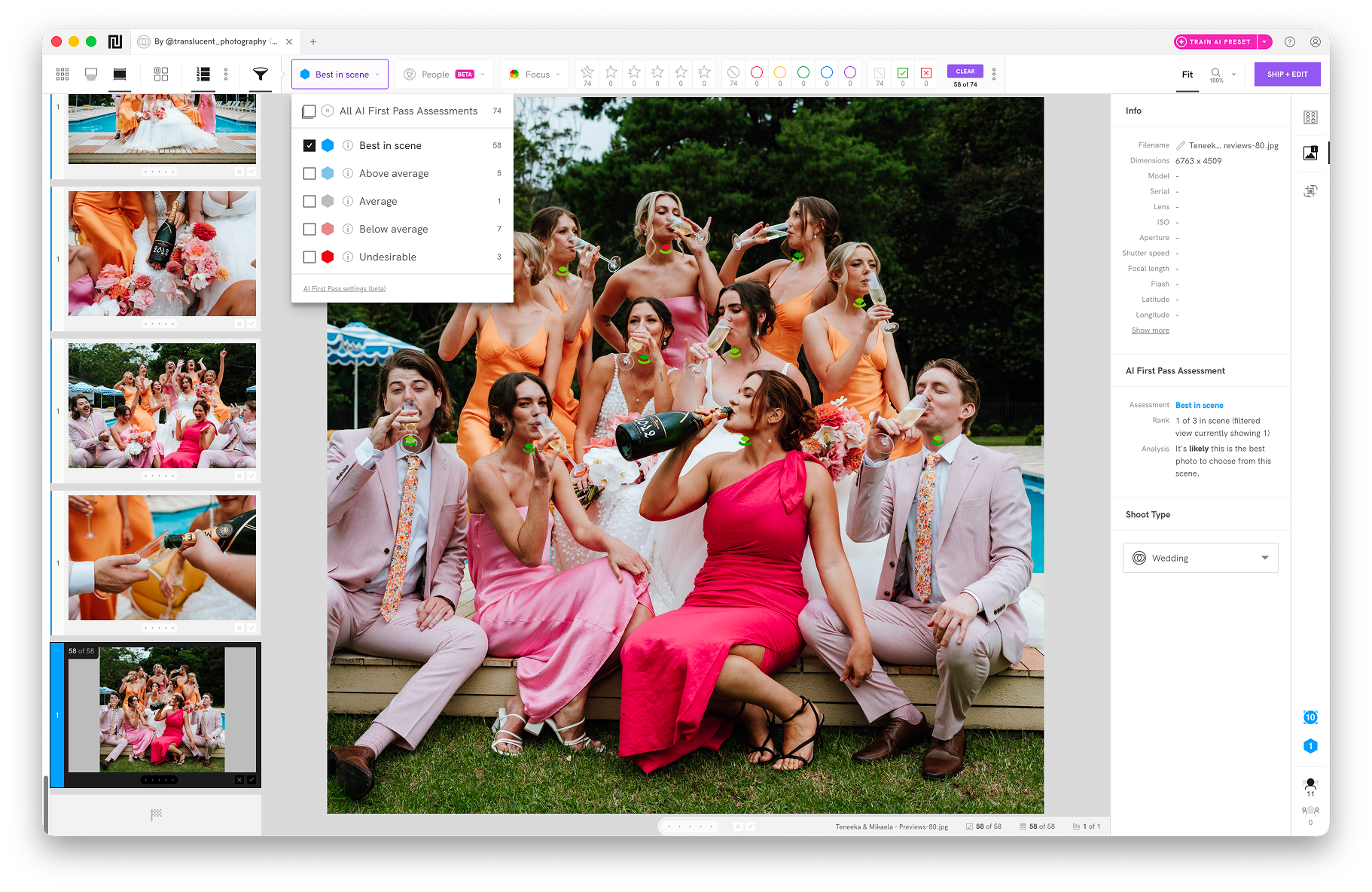This screenshot has width=1372, height=892.
Task: Expand the Wedding shoot type dropdown
Action: point(1200,558)
